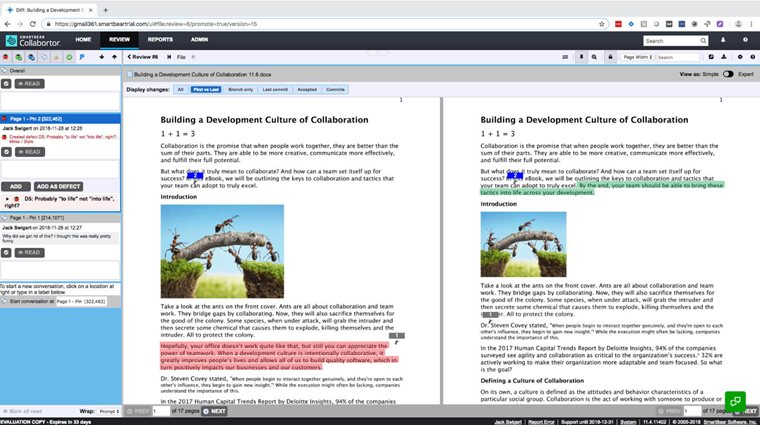
Task: Open the green chat bubble widget
Action: click(x=735, y=401)
